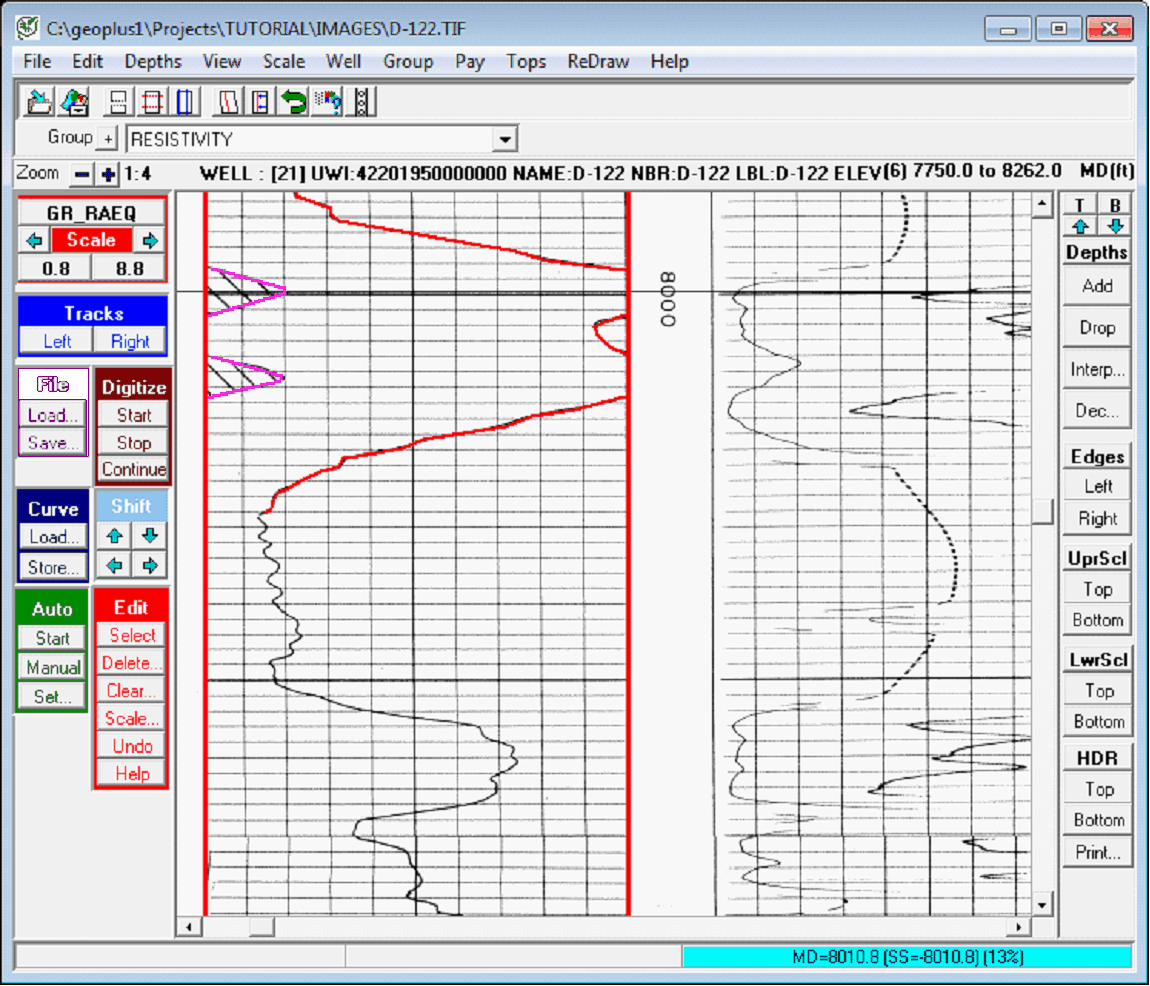Select the blue track edges icon

pyautogui.click(x=184, y=100)
